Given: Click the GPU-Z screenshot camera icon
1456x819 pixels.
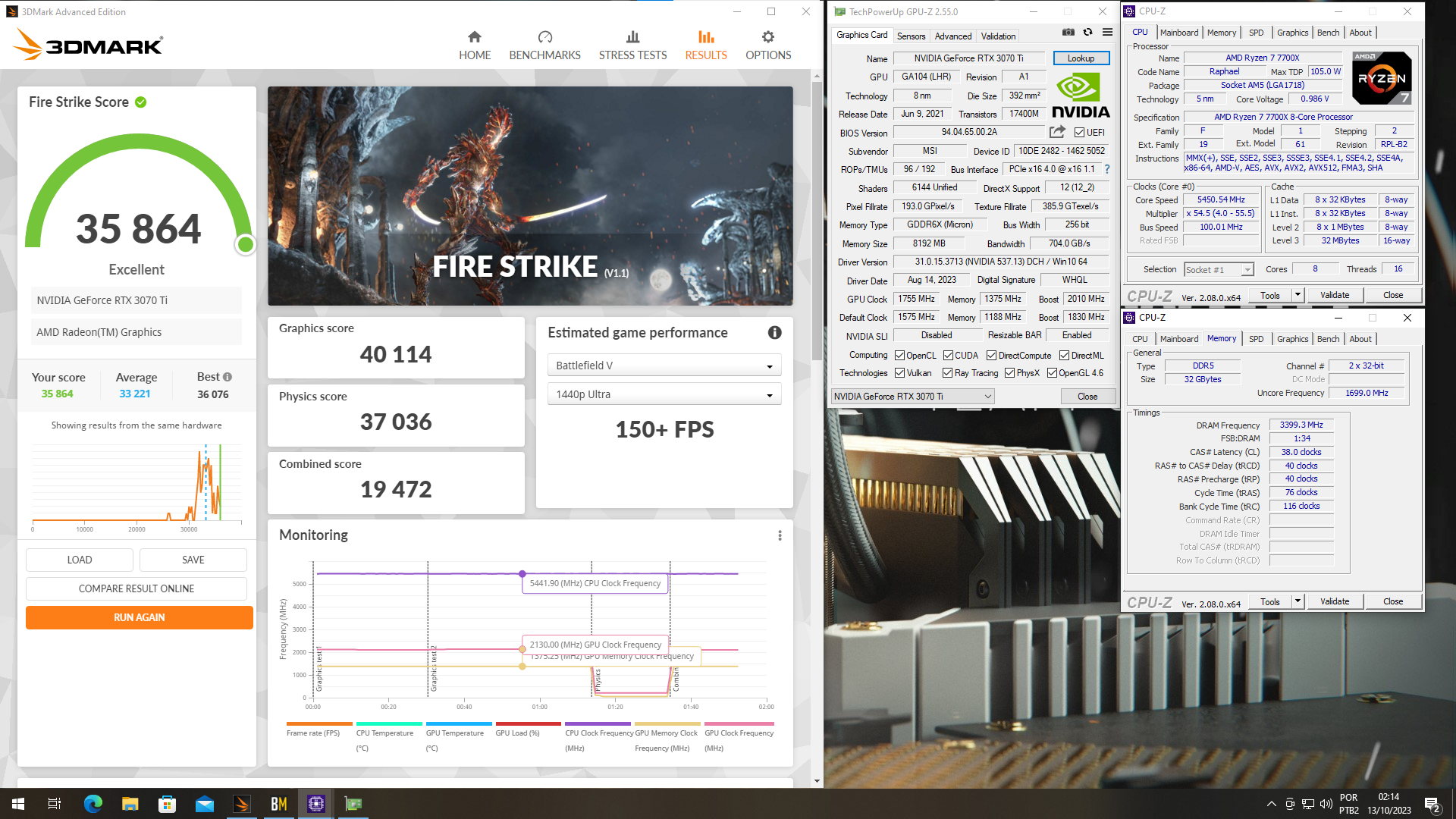Looking at the screenshot, I should pyautogui.click(x=1068, y=33).
